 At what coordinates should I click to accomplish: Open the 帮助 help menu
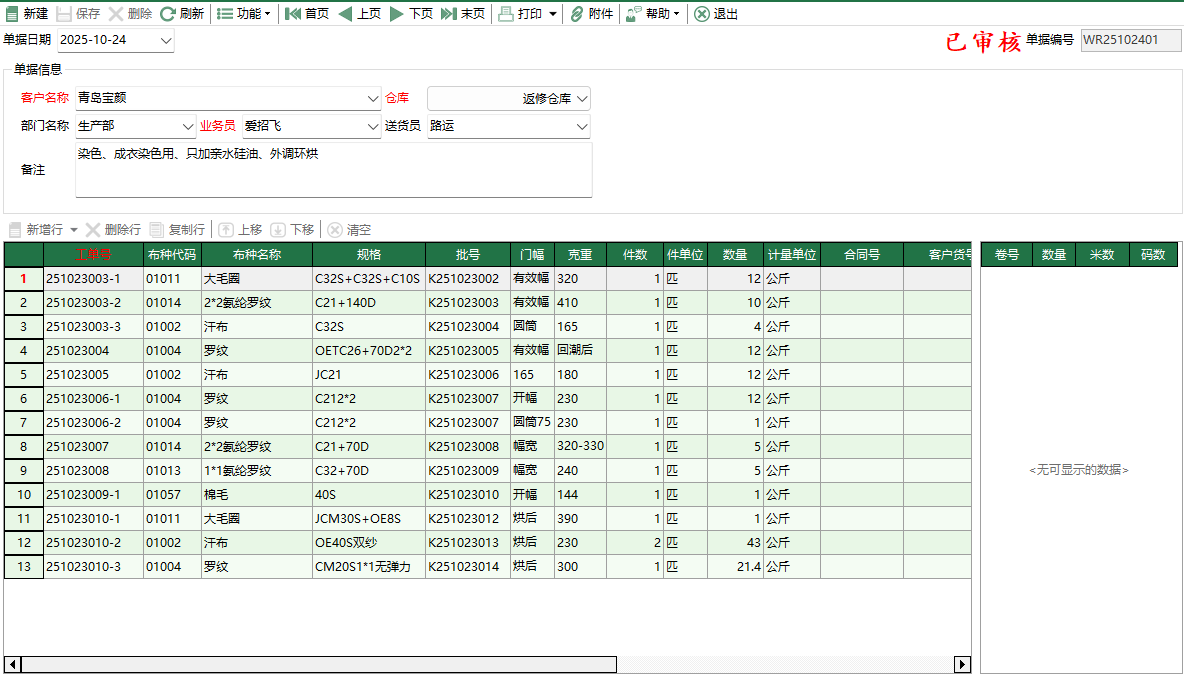click(651, 14)
